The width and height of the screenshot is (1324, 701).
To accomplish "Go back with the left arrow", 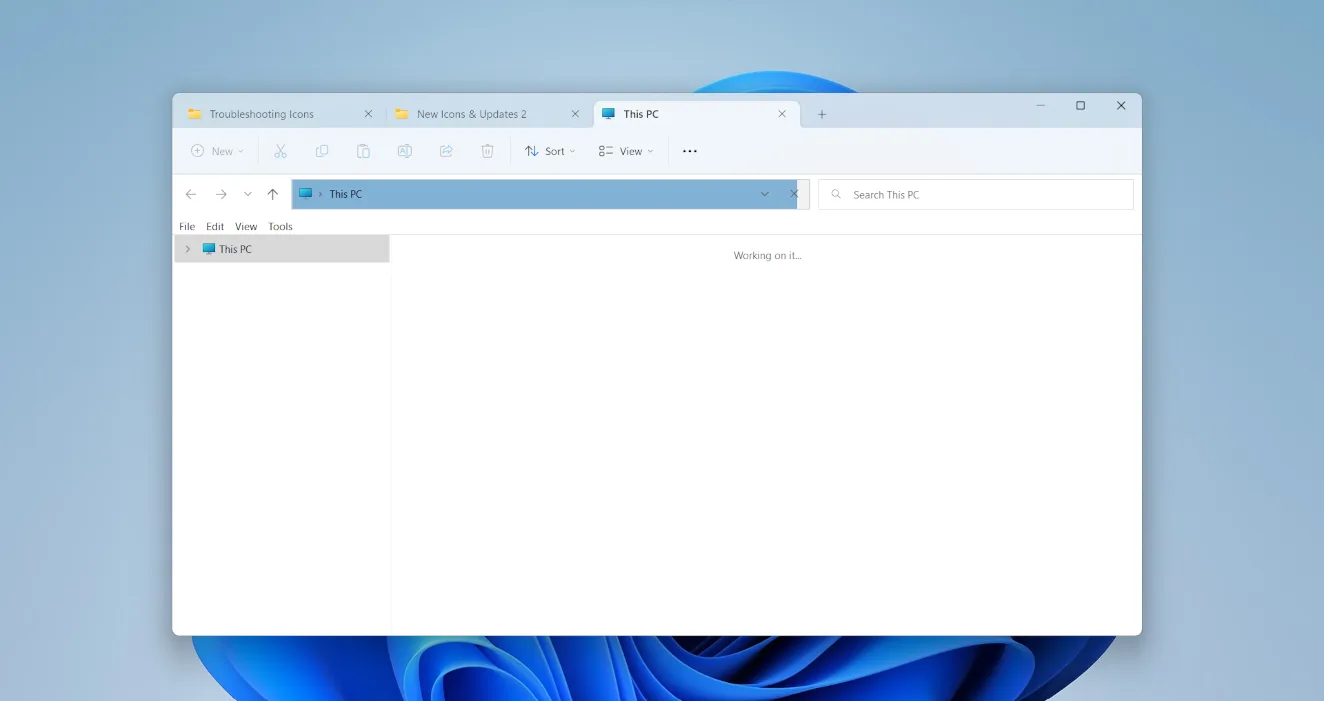I will pyautogui.click(x=191, y=194).
